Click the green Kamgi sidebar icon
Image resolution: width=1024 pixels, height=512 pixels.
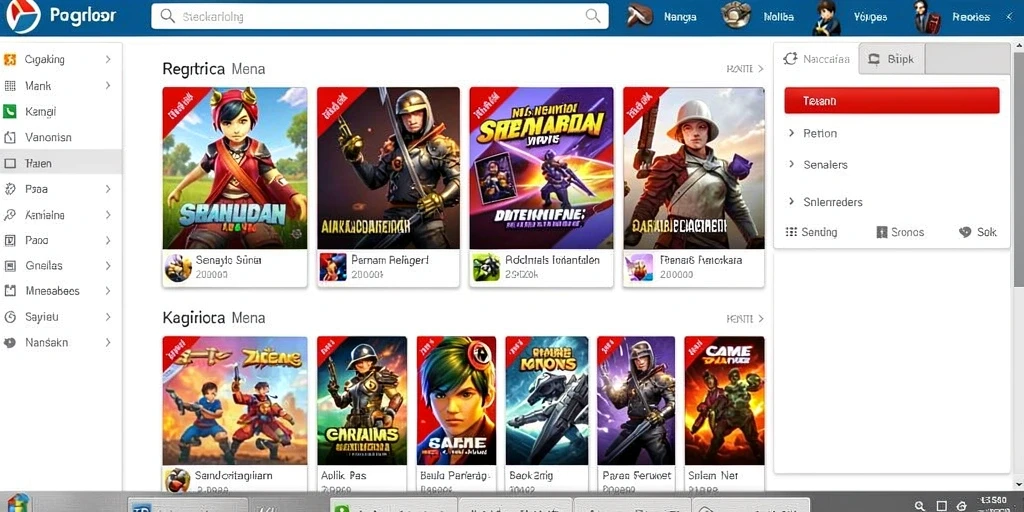pyautogui.click(x=9, y=112)
